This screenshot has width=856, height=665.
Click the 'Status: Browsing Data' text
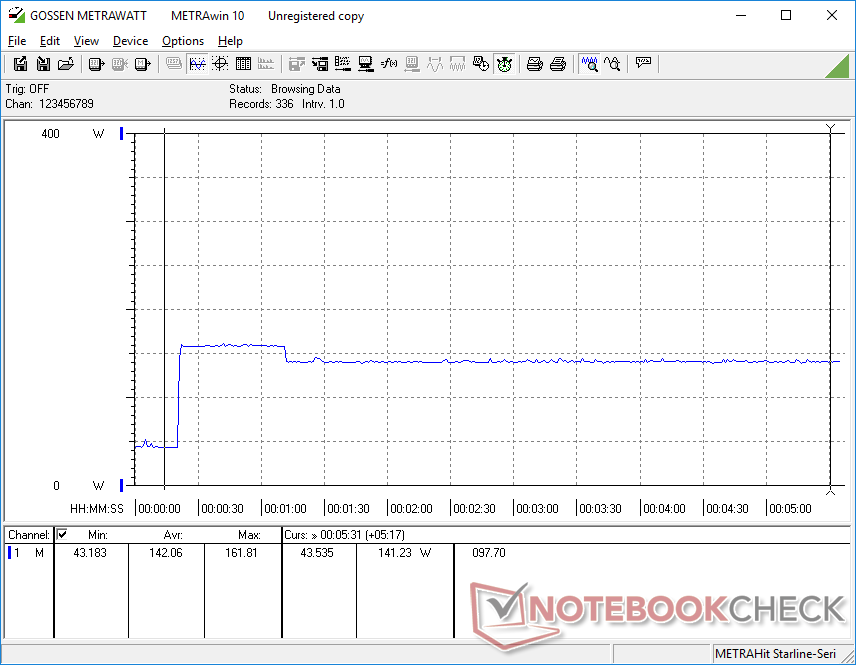tap(284, 88)
